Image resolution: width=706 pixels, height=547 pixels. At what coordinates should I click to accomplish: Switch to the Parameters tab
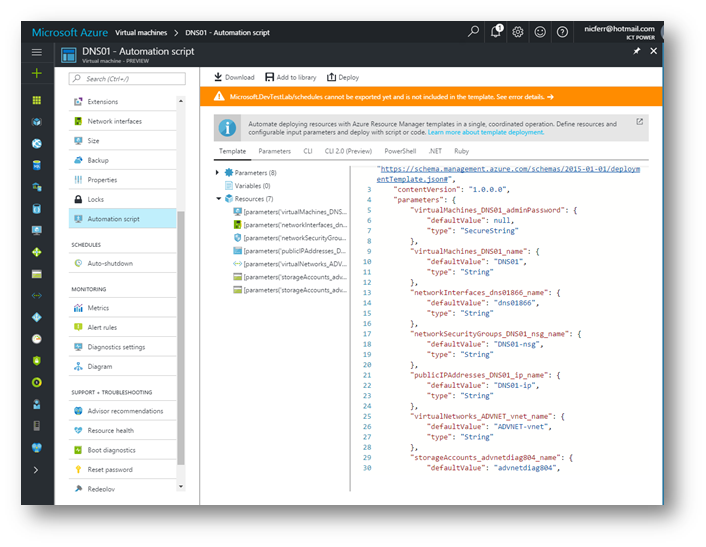[x=275, y=151]
